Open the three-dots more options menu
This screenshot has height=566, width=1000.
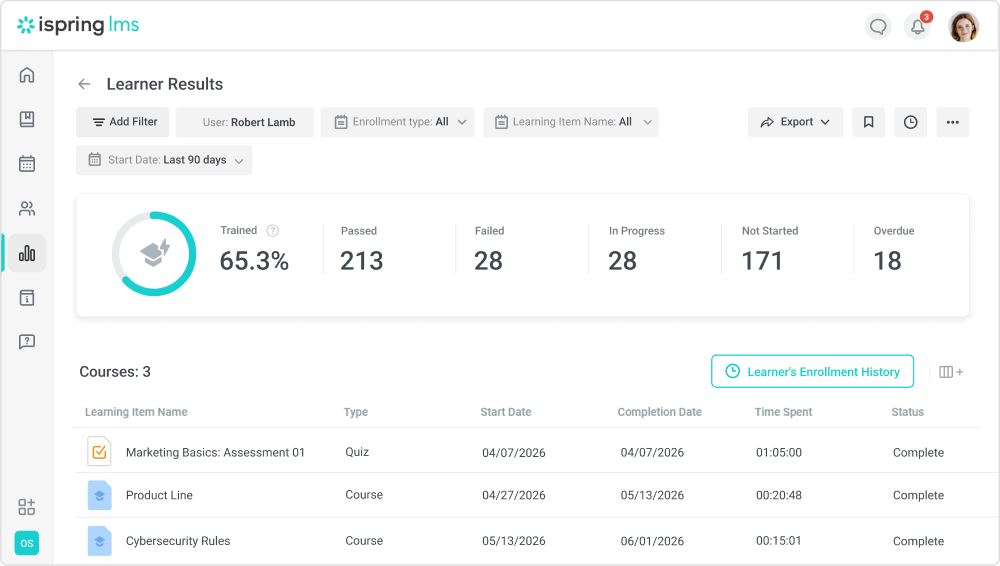[953, 122]
